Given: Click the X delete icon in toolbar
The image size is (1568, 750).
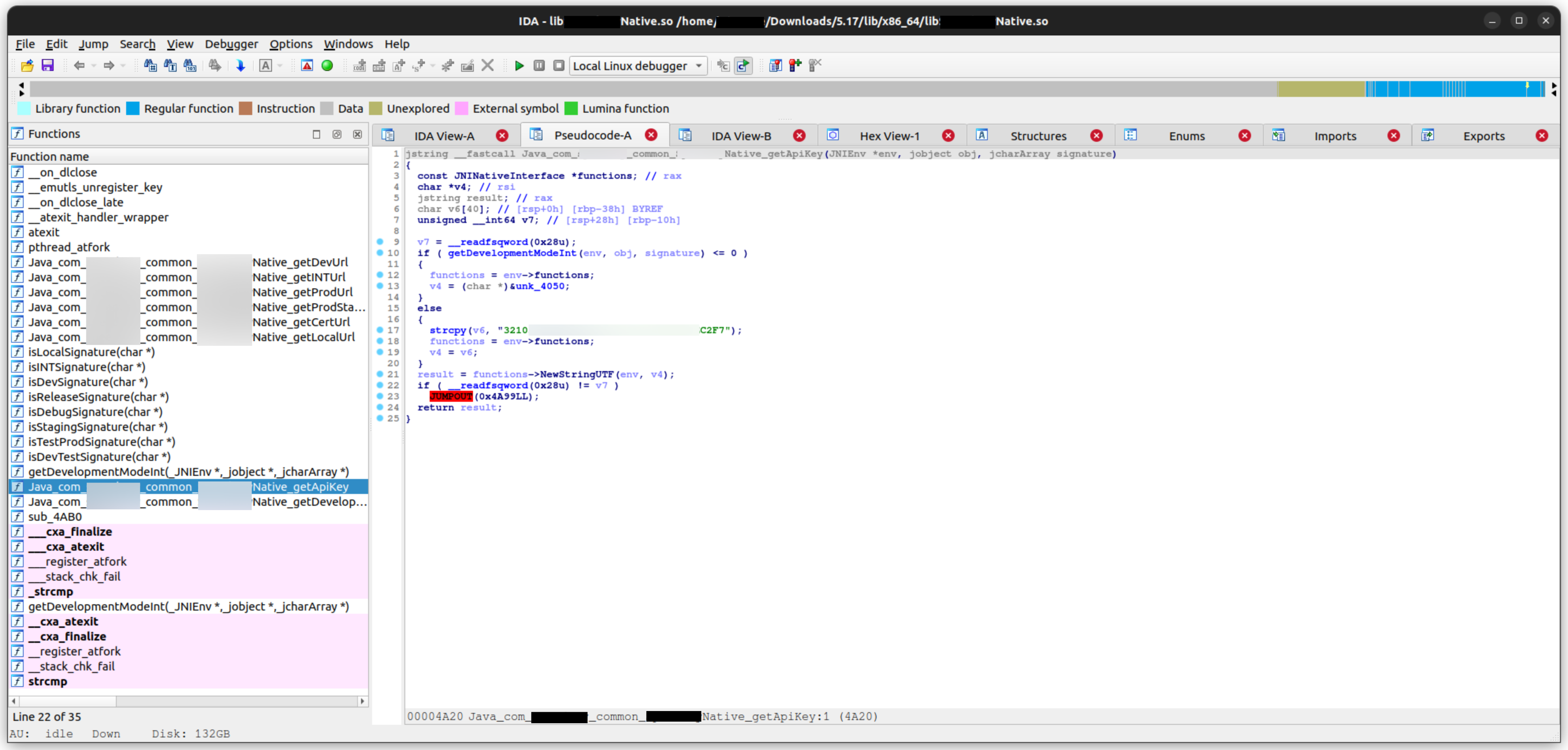Looking at the screenshot, I should pyautogui.click(x=488, y=66).
